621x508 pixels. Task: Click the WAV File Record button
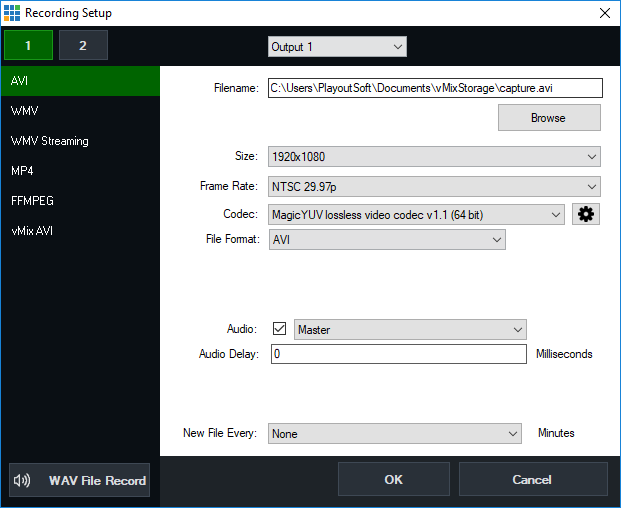[80, 480]
